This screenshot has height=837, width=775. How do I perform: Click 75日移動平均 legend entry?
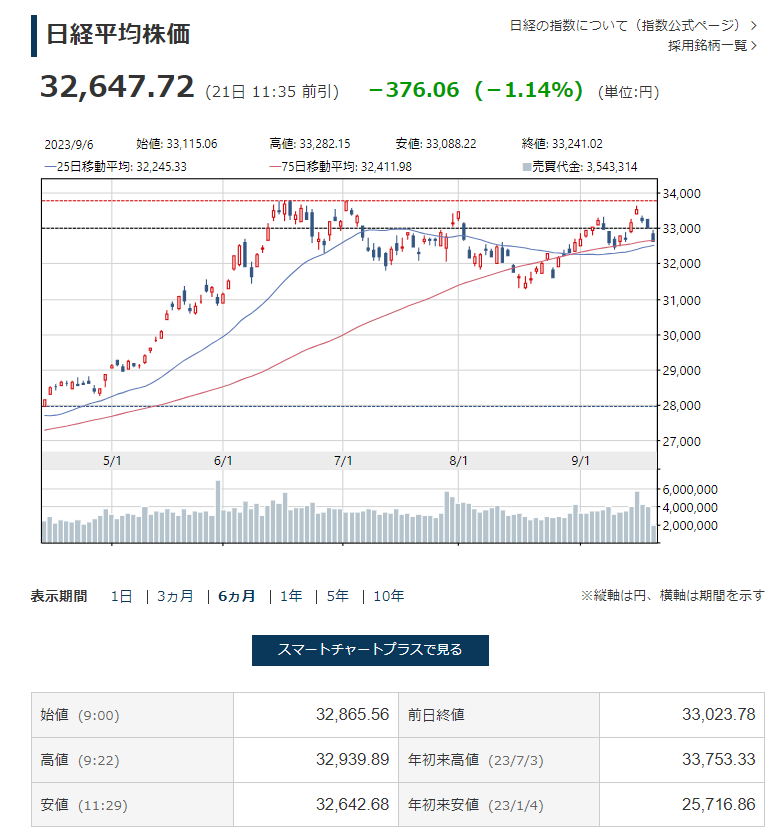[x=341, y=167]
